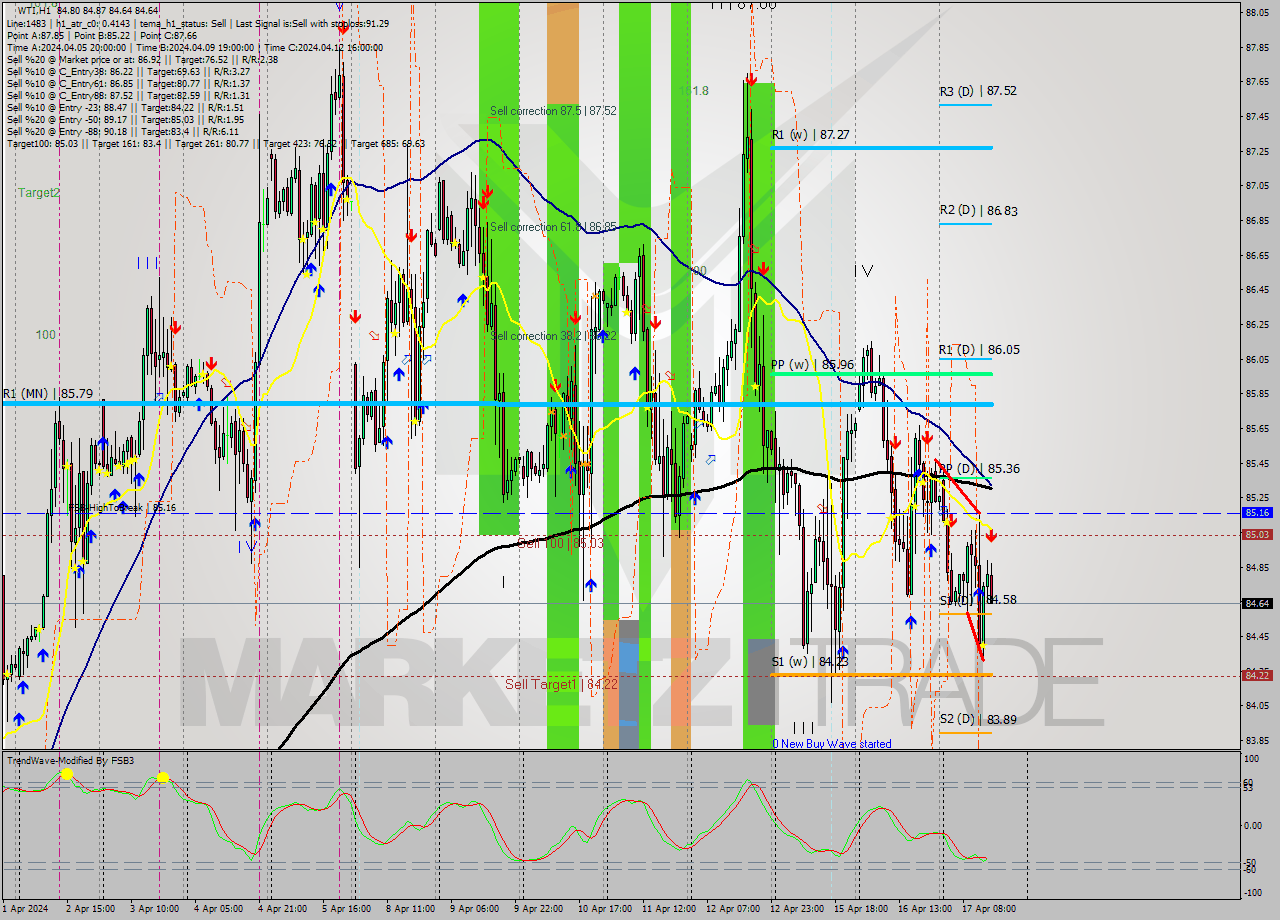Select the green Target2 label

(x=38, y=192)
